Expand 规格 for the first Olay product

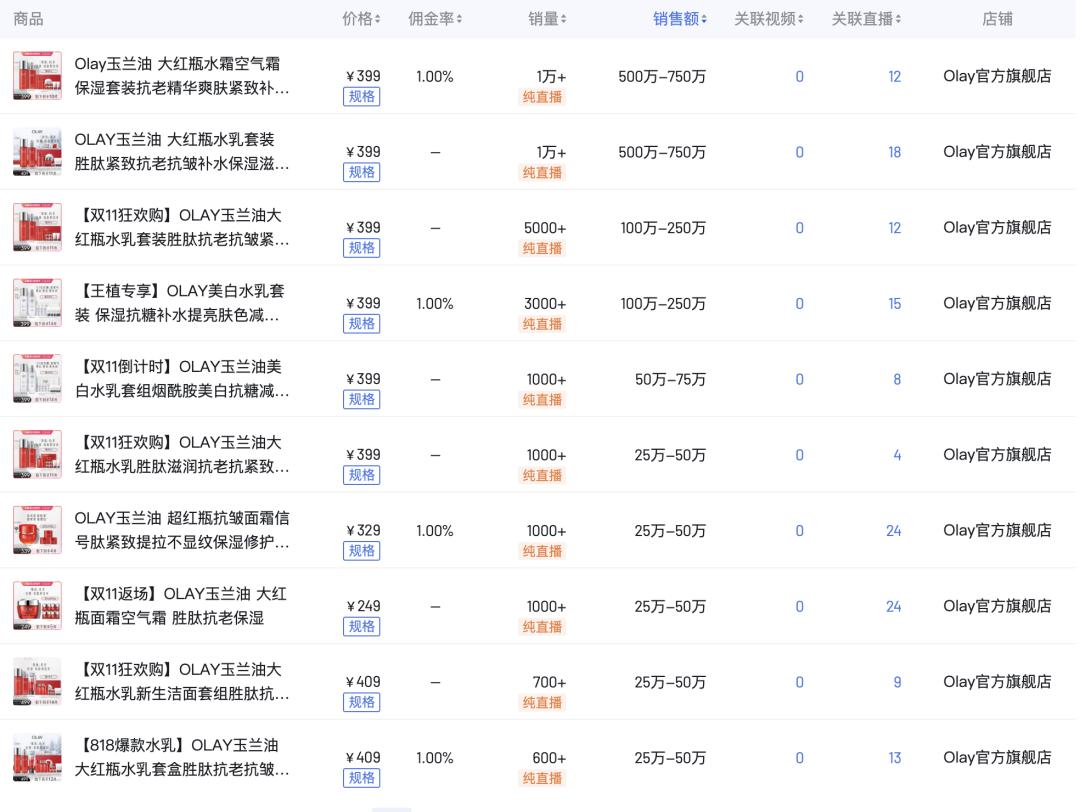[x=361, y=96]
